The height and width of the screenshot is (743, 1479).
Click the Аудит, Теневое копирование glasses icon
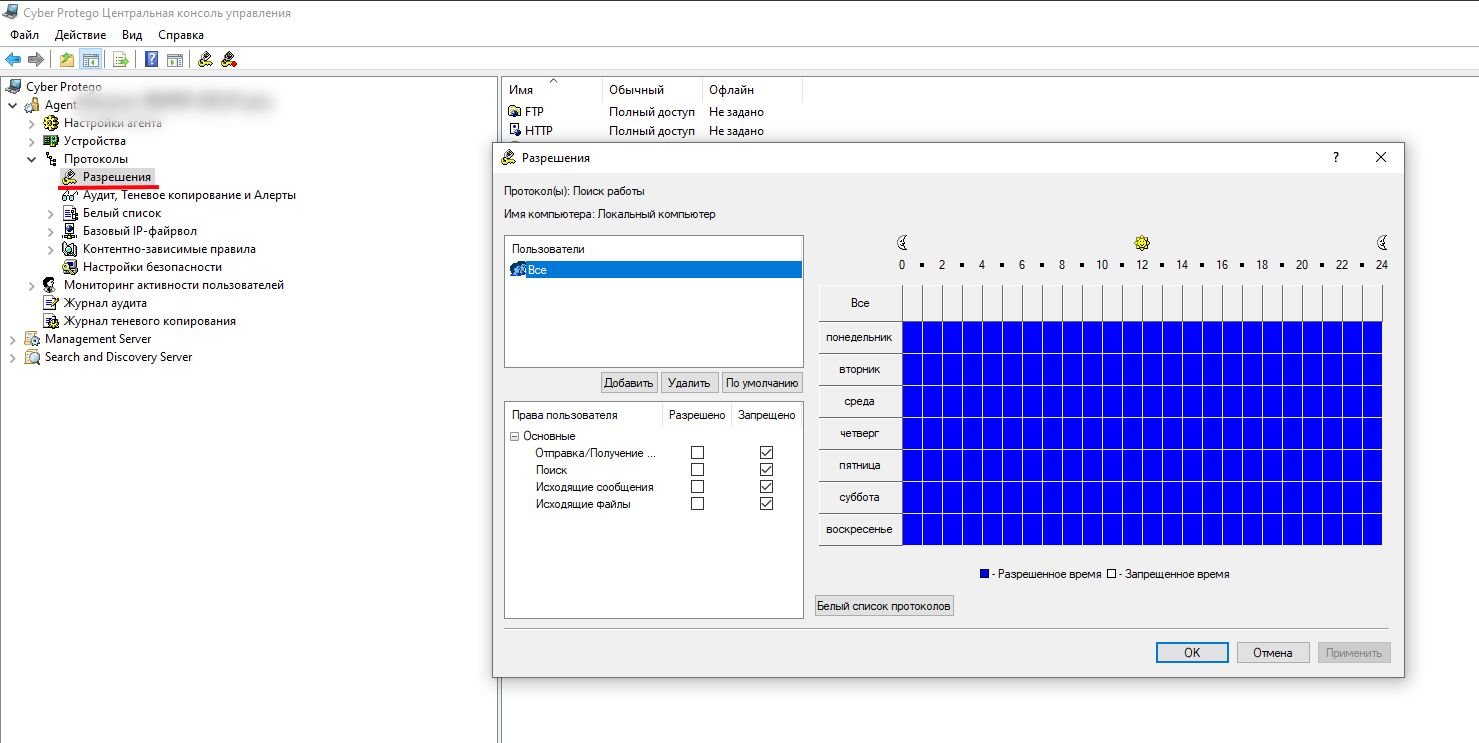70,195
